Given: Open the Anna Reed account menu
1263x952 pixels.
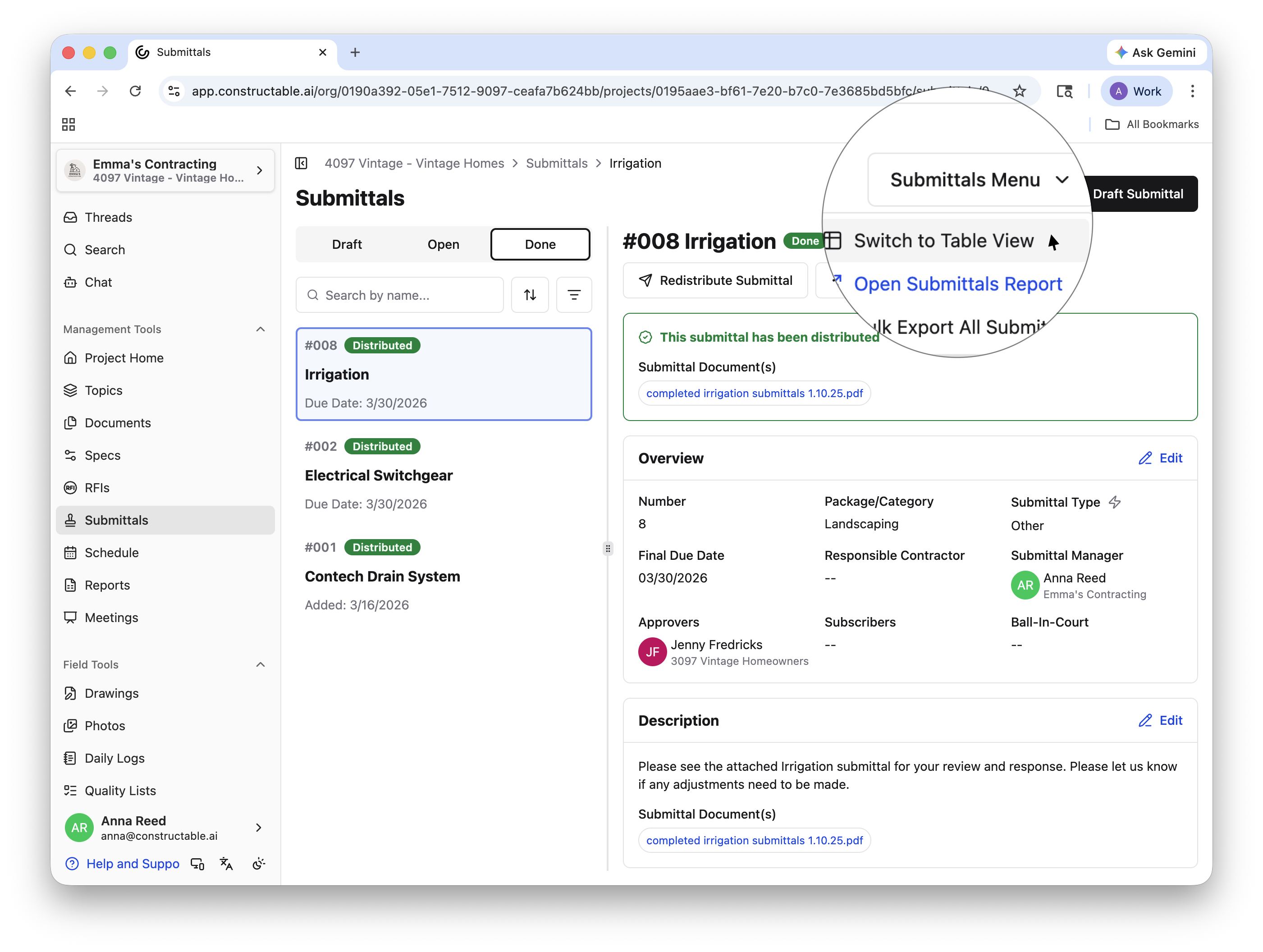Looking at the screenshot, I should pos(165,828).
